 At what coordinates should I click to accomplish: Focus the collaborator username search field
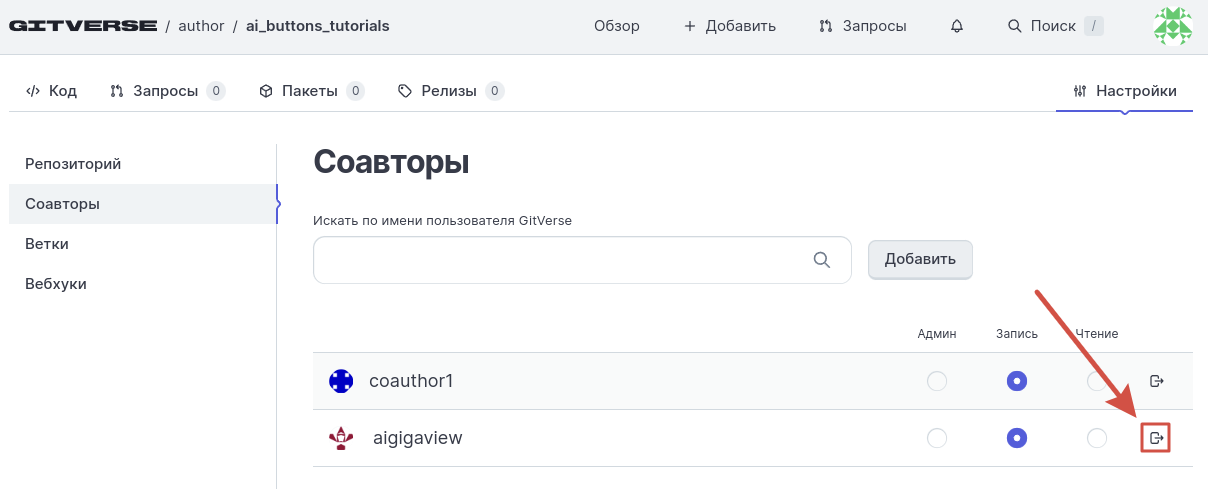tap(560, 260)
